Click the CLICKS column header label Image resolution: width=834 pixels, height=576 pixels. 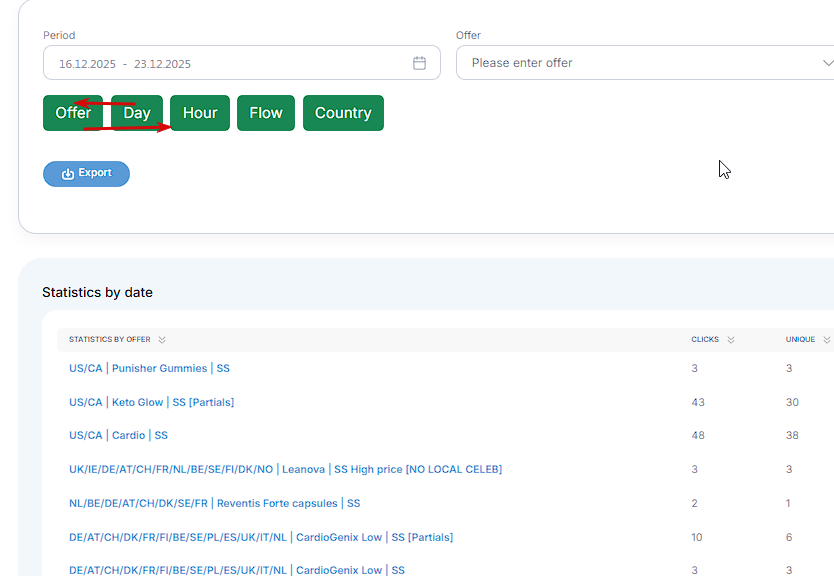tap(705, 339)
